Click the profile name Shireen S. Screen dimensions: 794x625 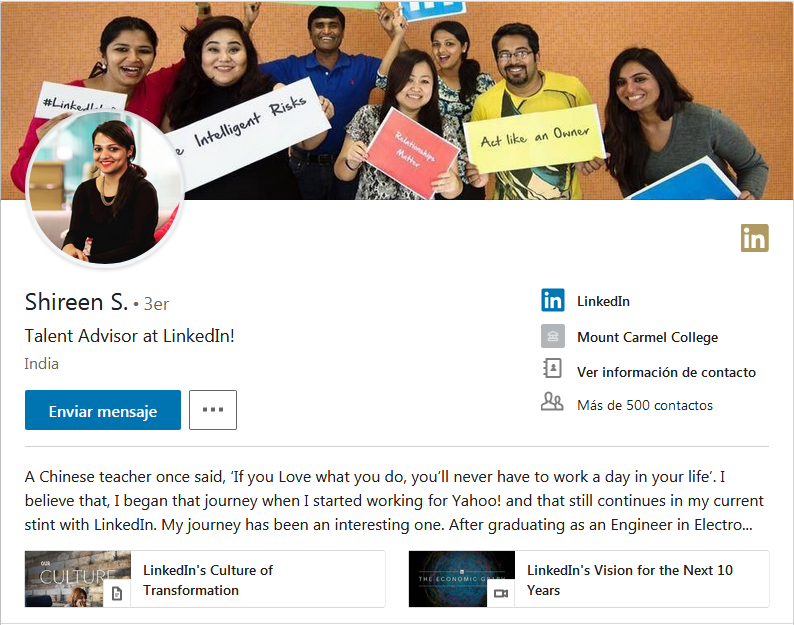tap(76, 302)
